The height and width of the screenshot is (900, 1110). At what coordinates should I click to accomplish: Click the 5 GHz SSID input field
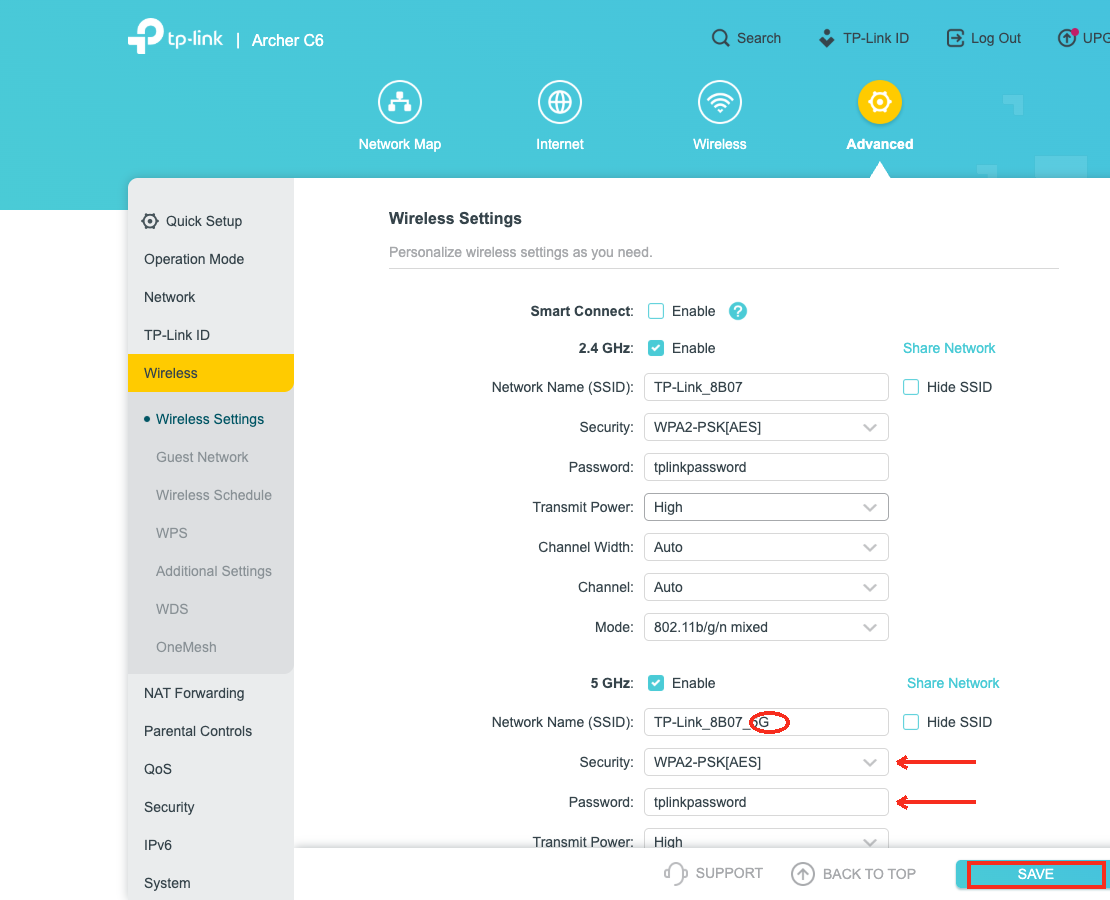pyautogui.click(x=766, y=722)
